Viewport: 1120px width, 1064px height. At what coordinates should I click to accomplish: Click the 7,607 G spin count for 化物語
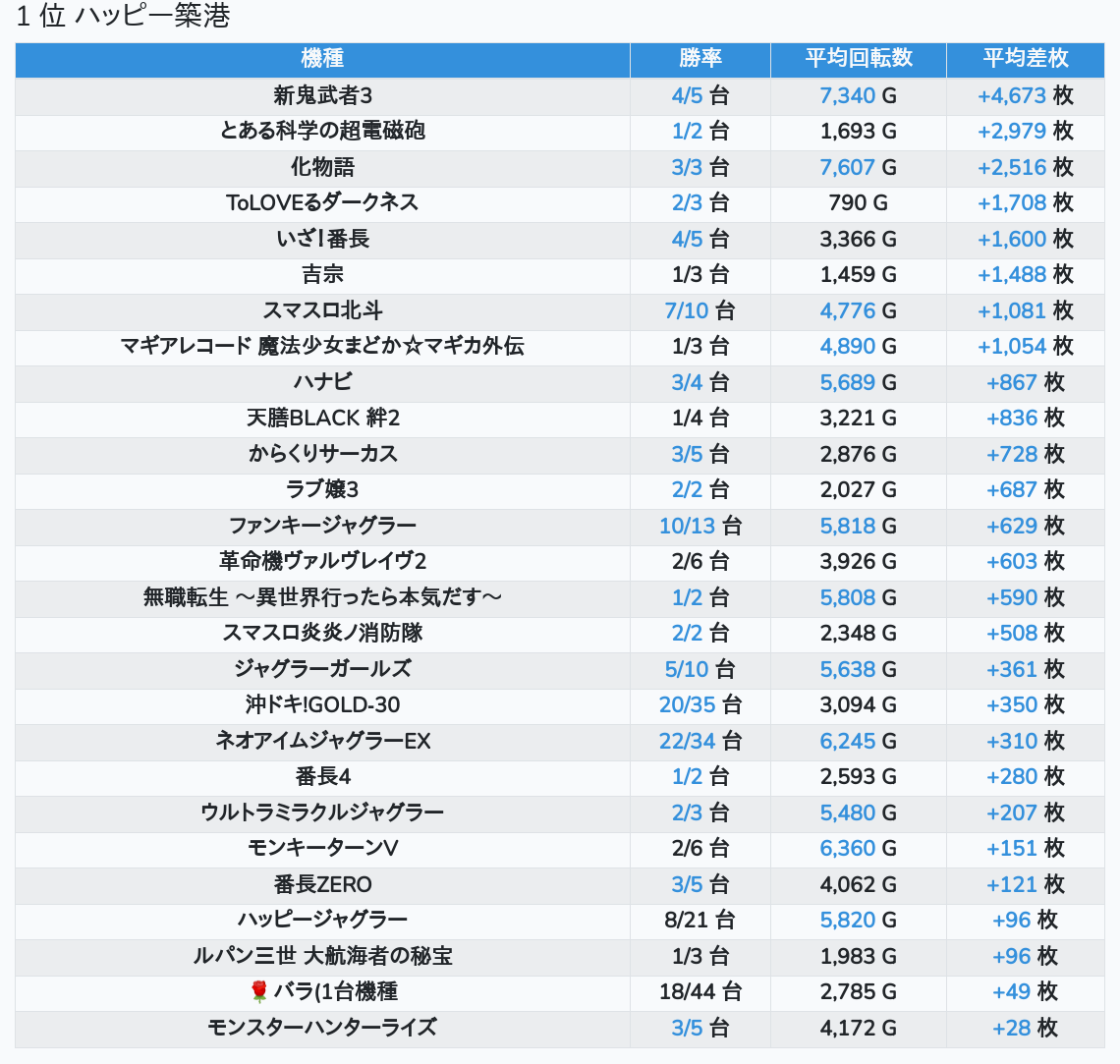pyautogui.click(x=858, y=167)
